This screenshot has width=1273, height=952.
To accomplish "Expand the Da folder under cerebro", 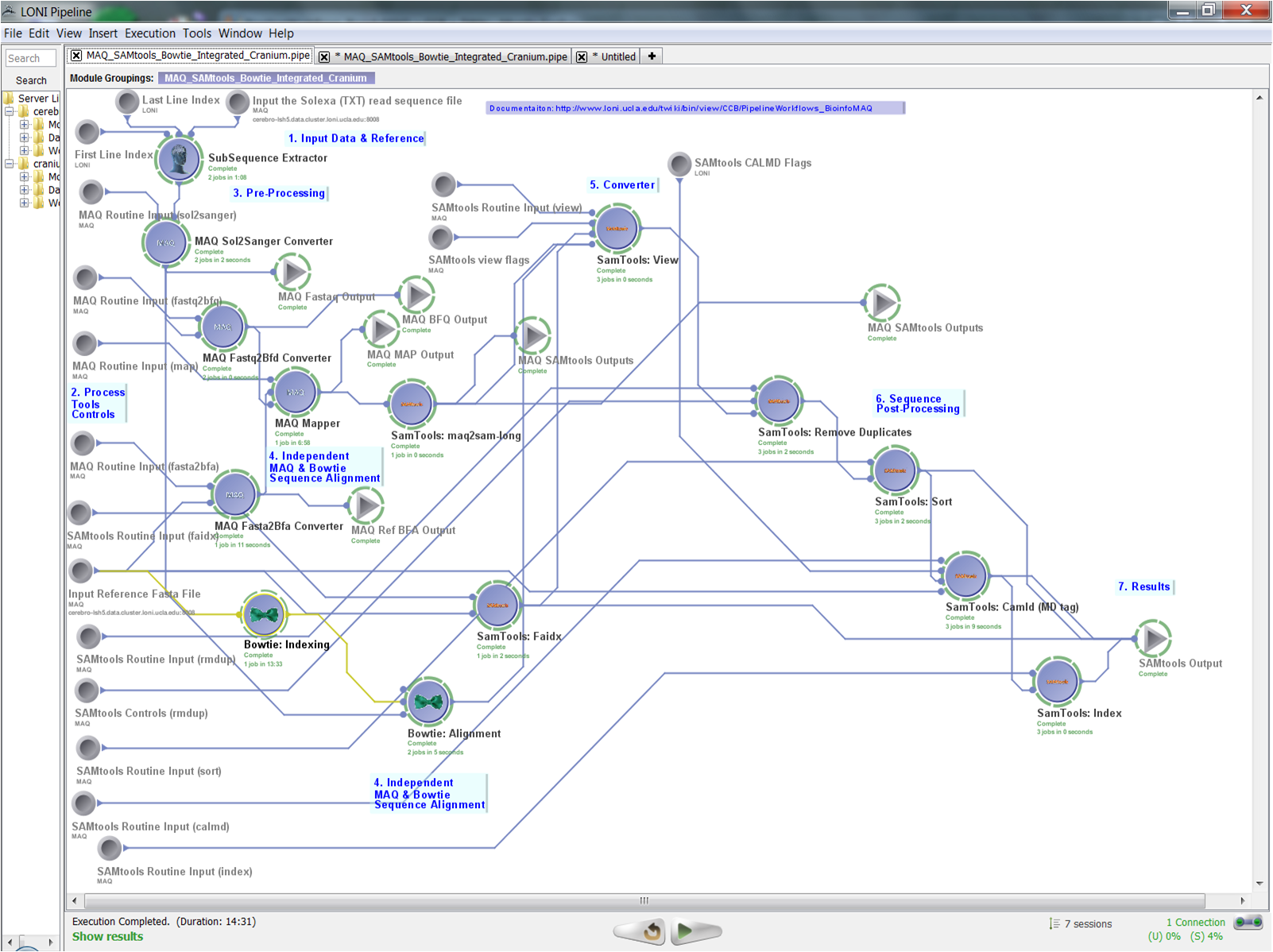I will pyautogui.click(x=24, y=137).
